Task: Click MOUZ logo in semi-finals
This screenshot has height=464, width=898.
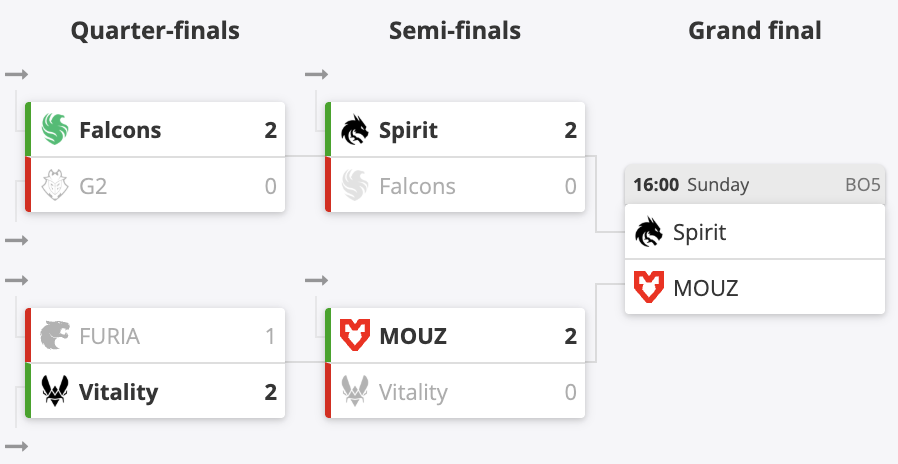Action: click(x=355, y=335)
